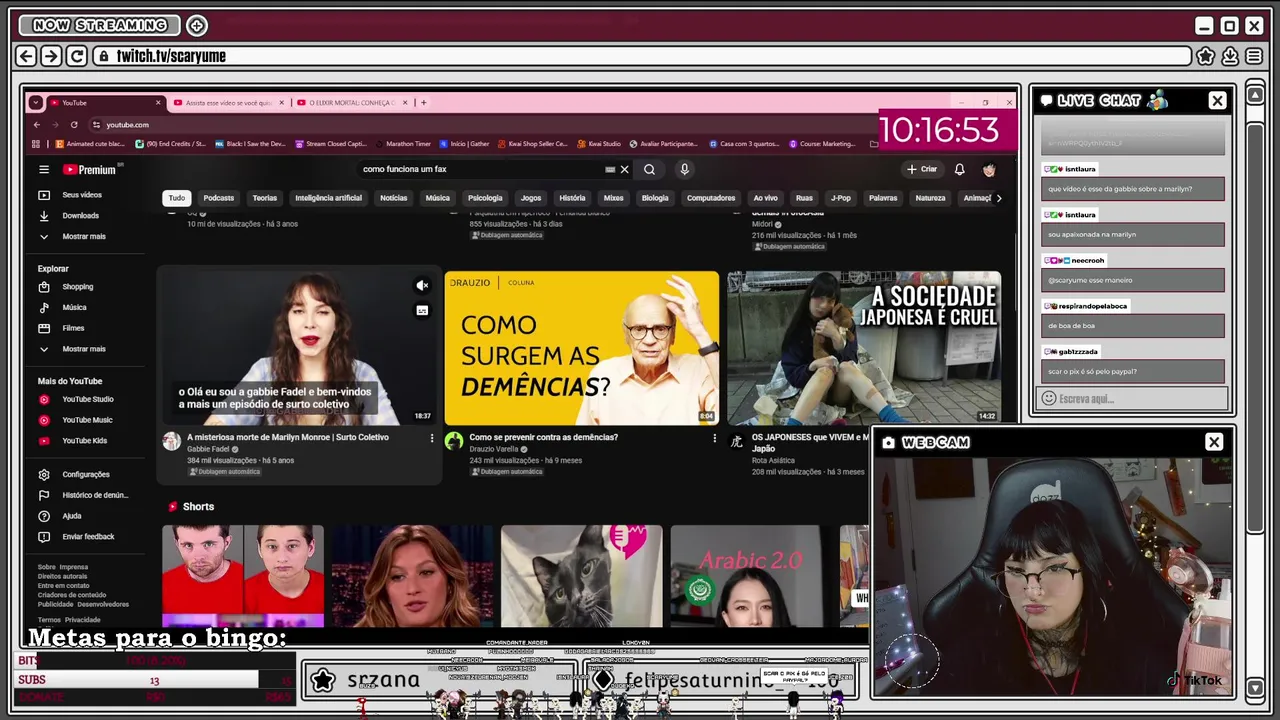Open Kwai Studio bookmark

click(599, 144)
